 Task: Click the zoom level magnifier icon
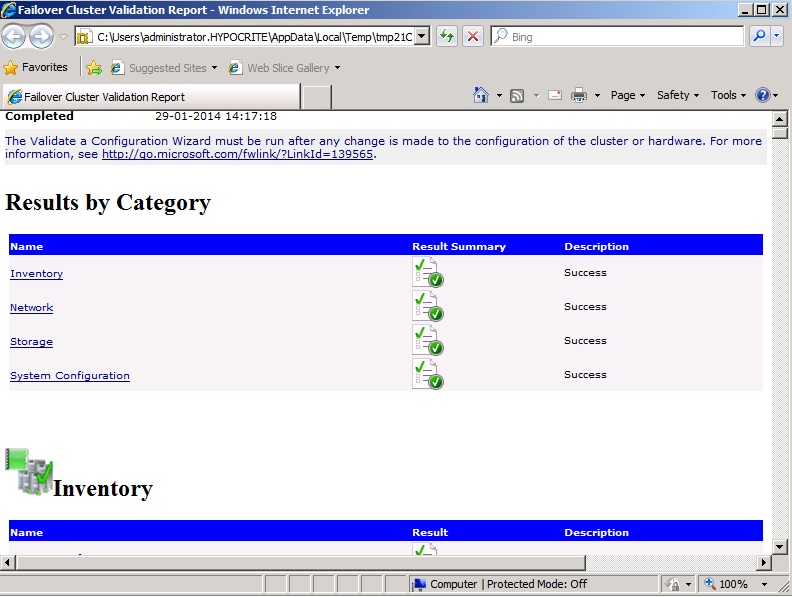(710, 584)
